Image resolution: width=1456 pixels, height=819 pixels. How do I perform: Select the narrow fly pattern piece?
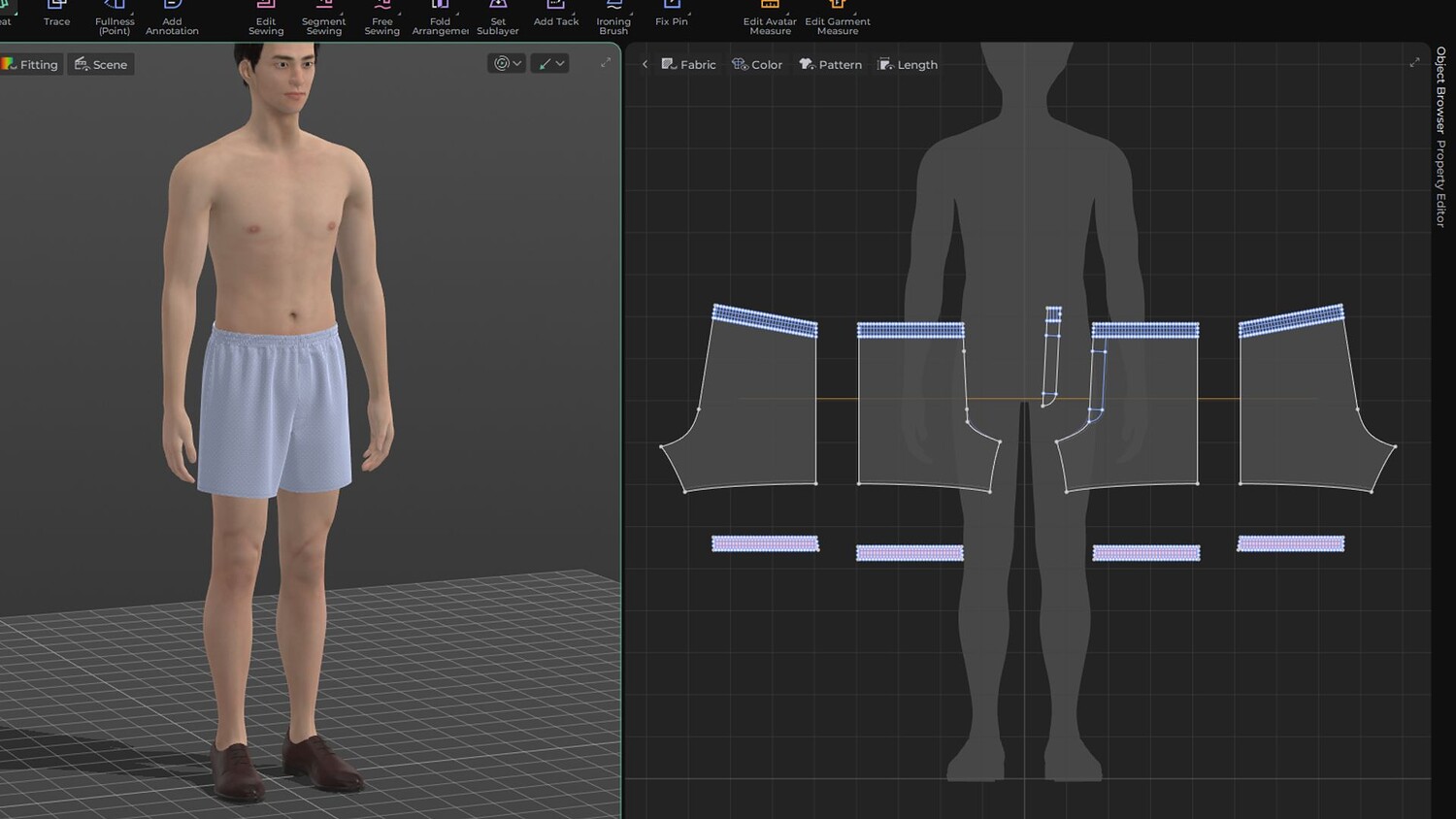click(x=1050, y=357)
